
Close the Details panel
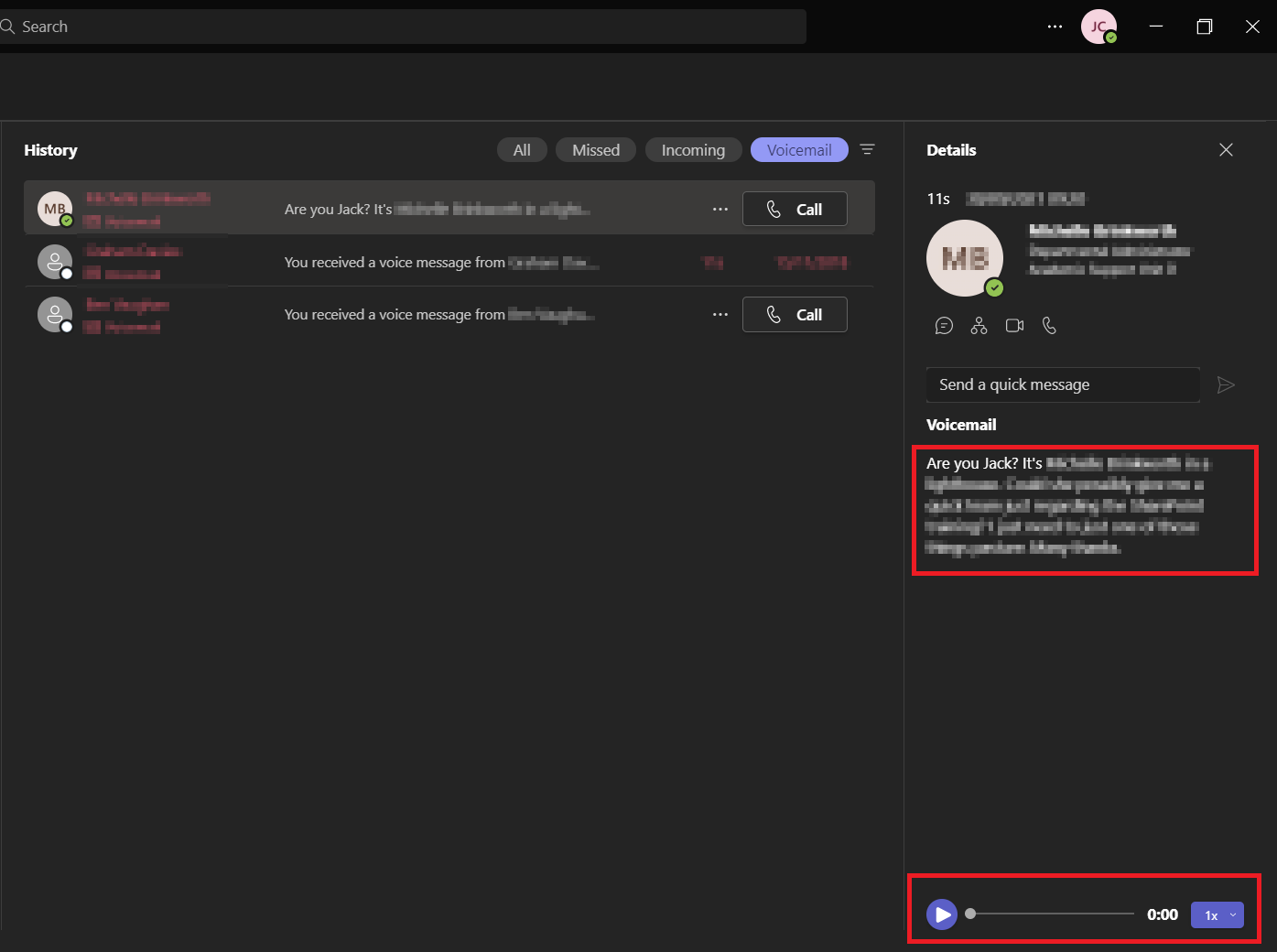tap(1226, 149)
